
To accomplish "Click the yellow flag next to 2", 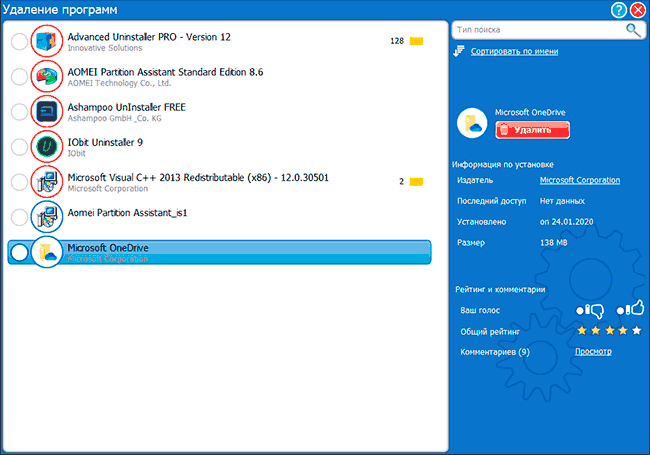I will pyautogui.click(x=416, y=182).
